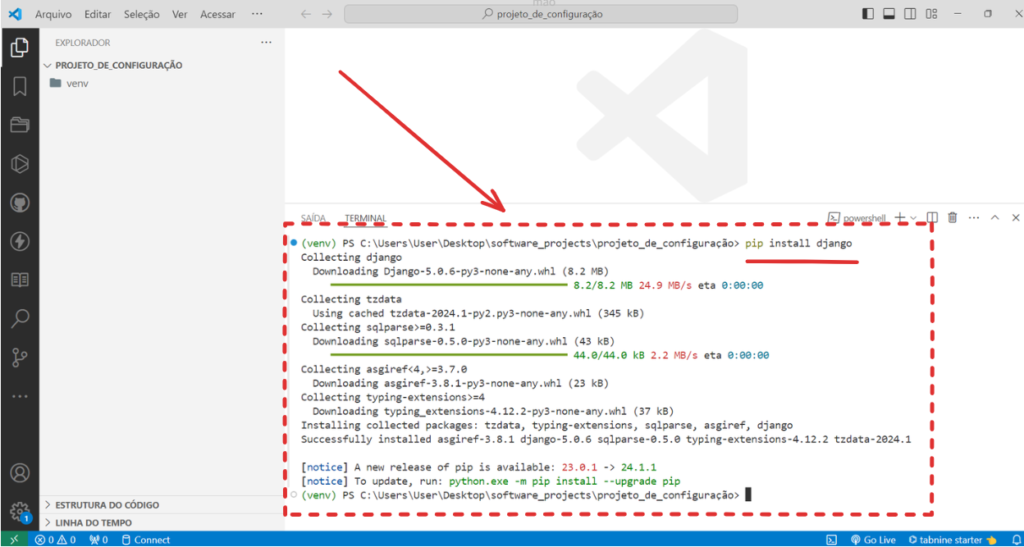Click the terminal prompt cursor on last line
Image resolution: width=1024 pixels, height=547 pixels.
748,495
